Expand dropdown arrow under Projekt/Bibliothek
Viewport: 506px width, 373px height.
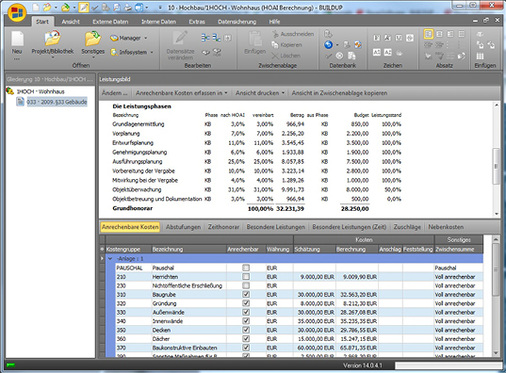pyautogui.click(x=53, y=58)
